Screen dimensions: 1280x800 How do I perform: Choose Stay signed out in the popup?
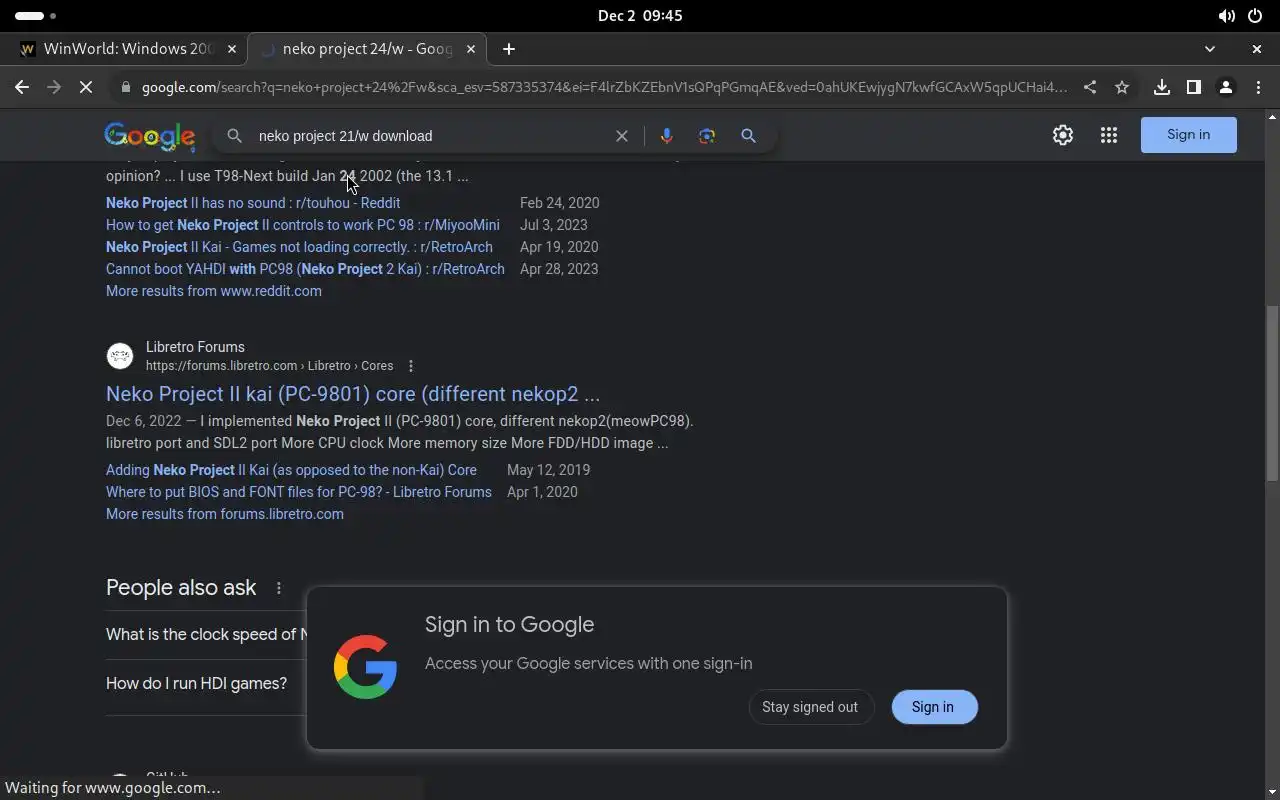[810, 707]
